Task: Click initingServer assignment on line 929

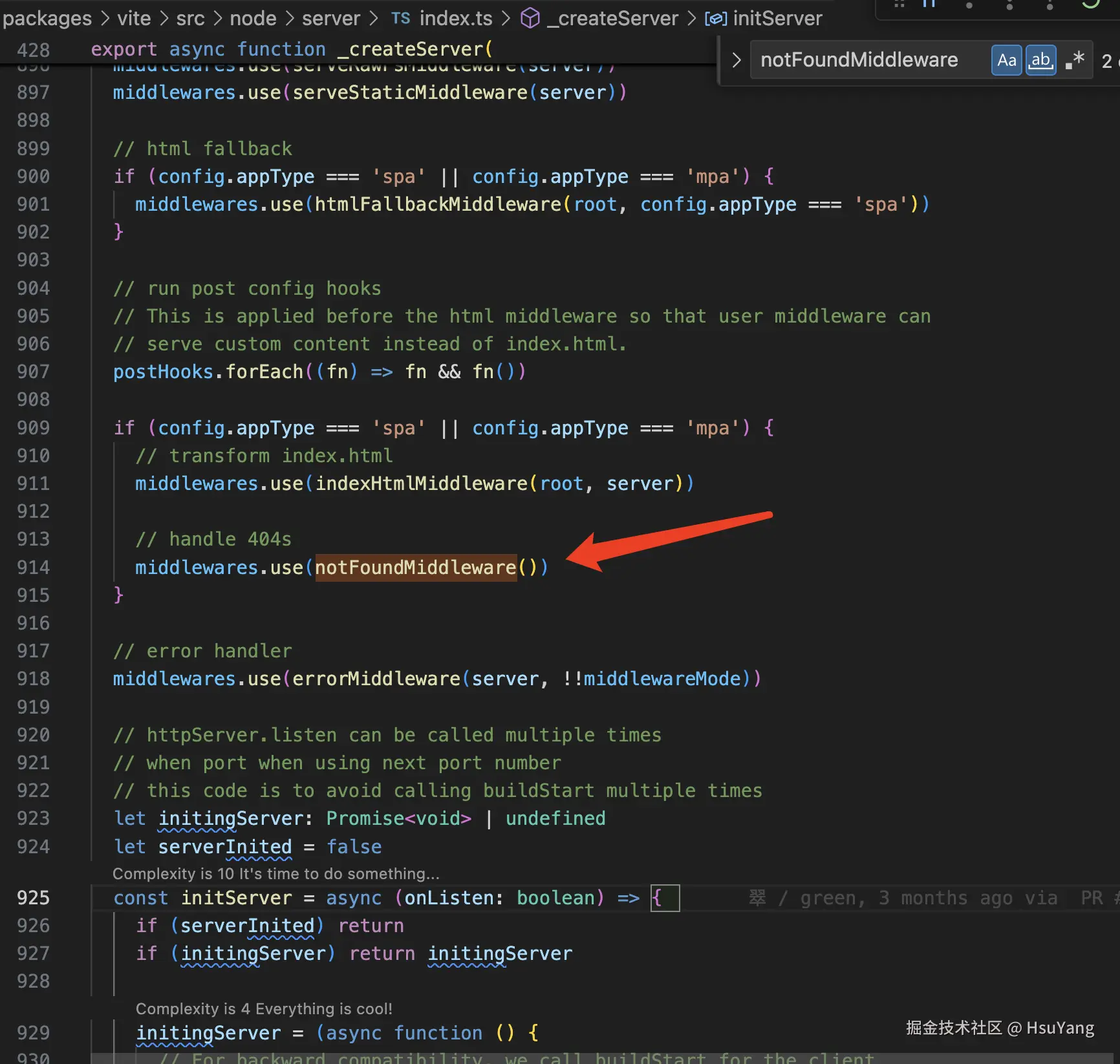Action: tap(208, 1033)
